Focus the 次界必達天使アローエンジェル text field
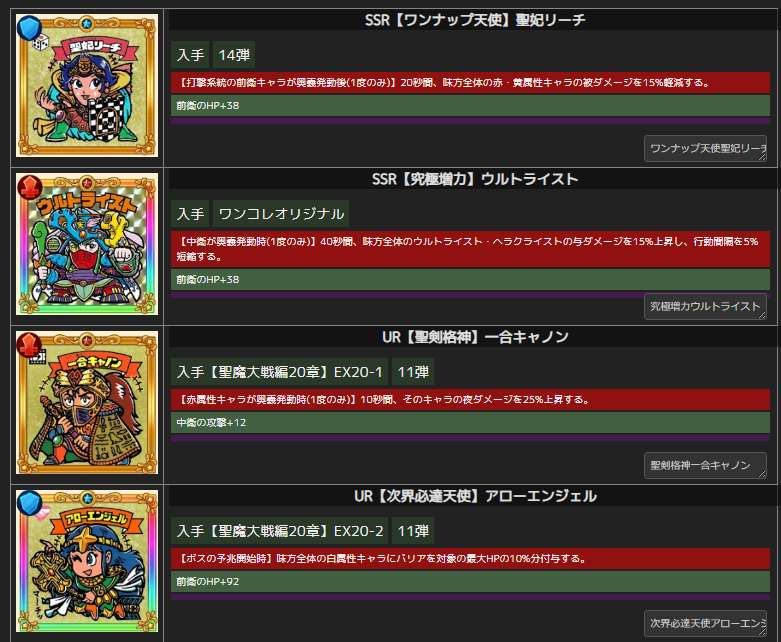781x642 pixels. tap(705, 624)
